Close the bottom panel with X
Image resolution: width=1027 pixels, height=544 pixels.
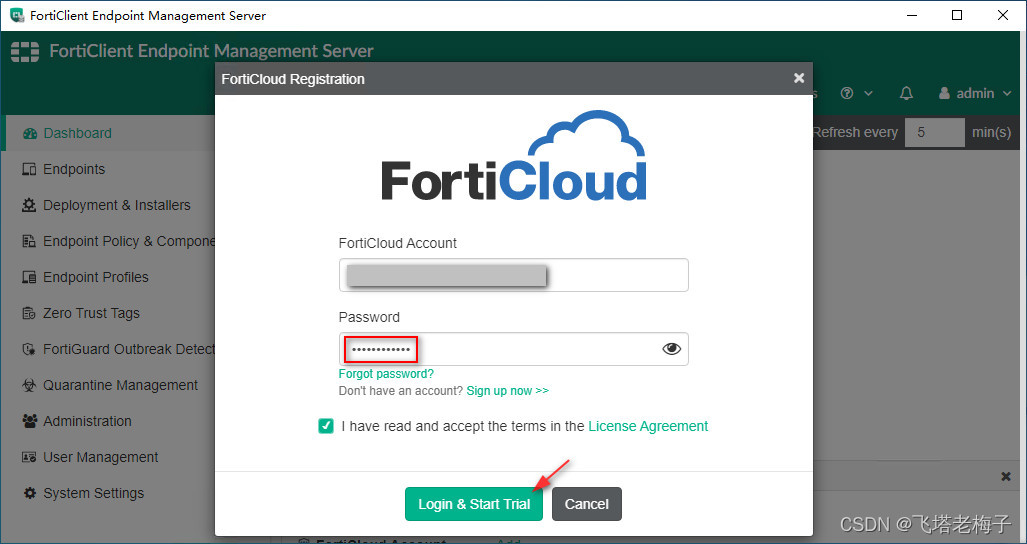tap(1006, 477)
